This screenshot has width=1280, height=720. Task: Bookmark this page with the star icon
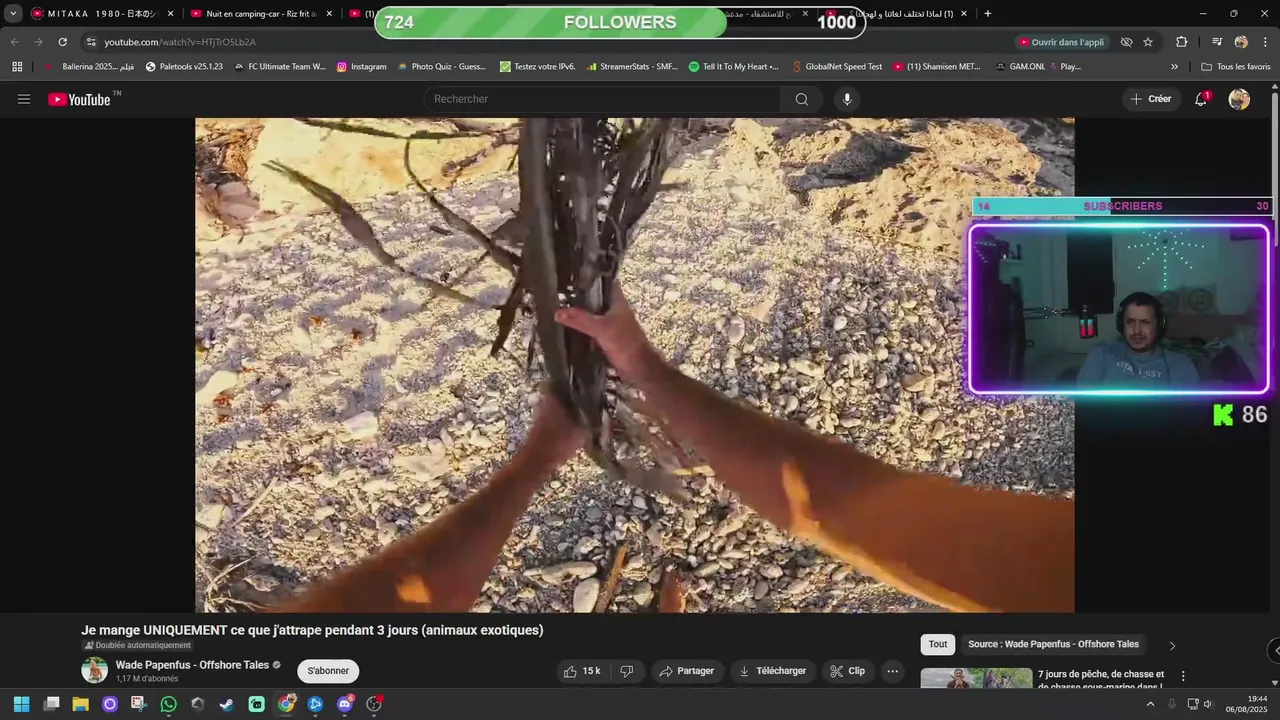point(1148,42)
